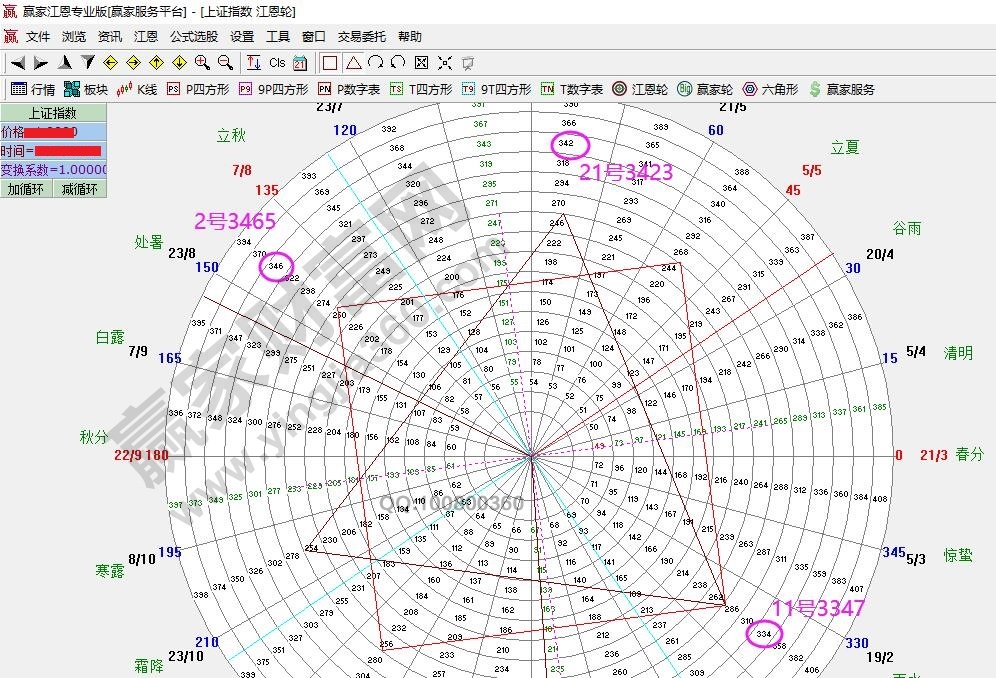Open the 行情 quotes view
The image size is (996, 678).
tap(33, 89)
